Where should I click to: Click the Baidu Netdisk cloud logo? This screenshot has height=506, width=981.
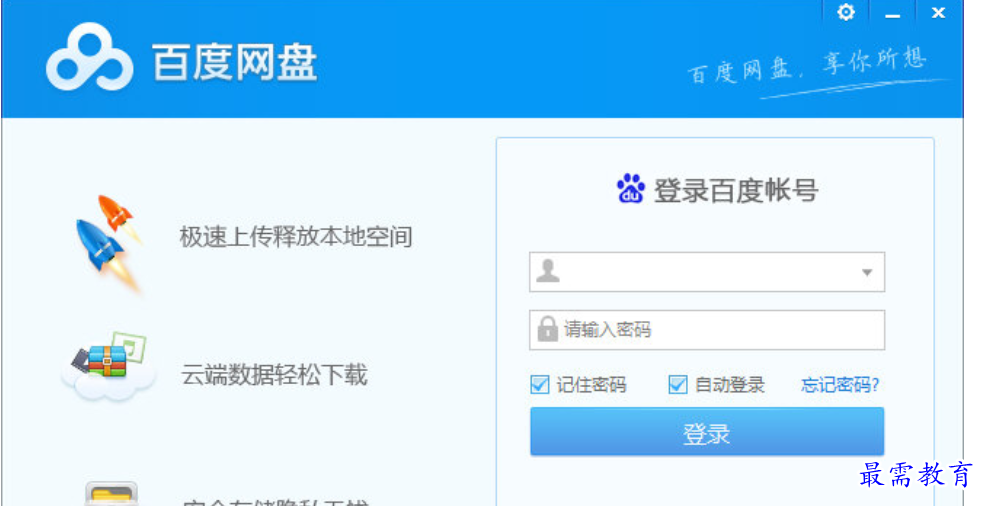(x=89, y=58)
